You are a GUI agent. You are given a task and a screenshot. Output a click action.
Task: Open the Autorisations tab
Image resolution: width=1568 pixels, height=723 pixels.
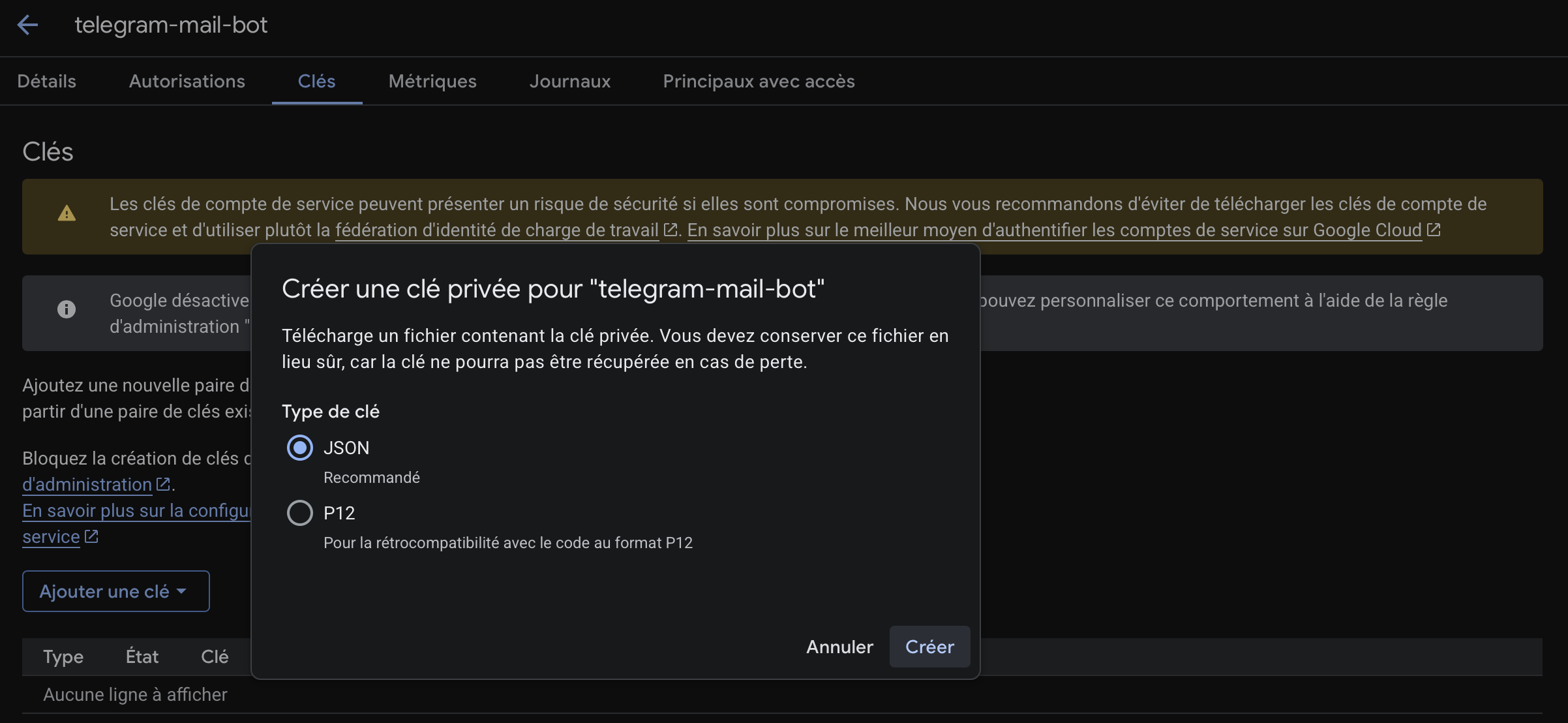187,81
